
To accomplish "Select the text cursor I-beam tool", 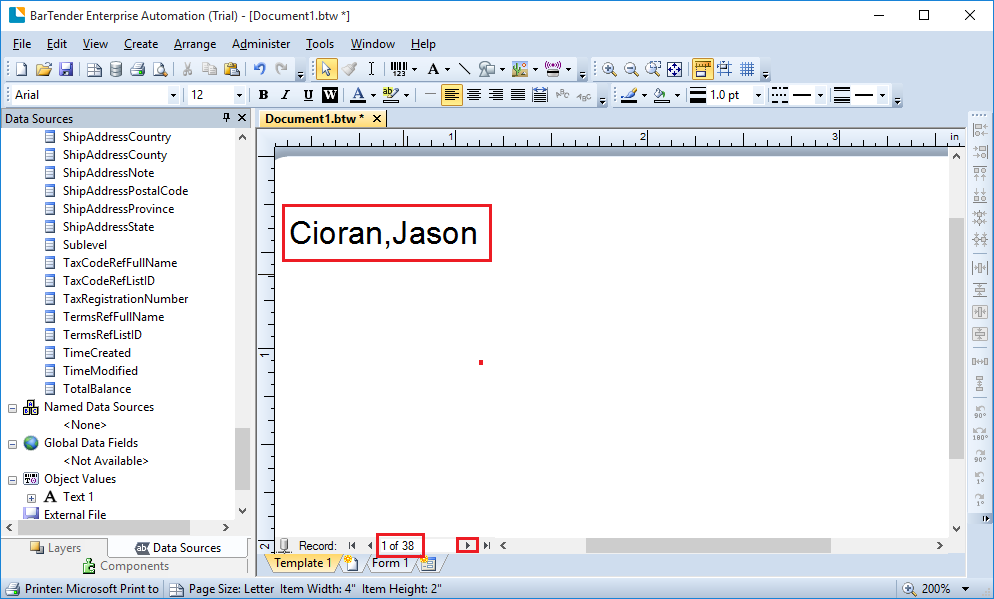I will pos(371,69).
